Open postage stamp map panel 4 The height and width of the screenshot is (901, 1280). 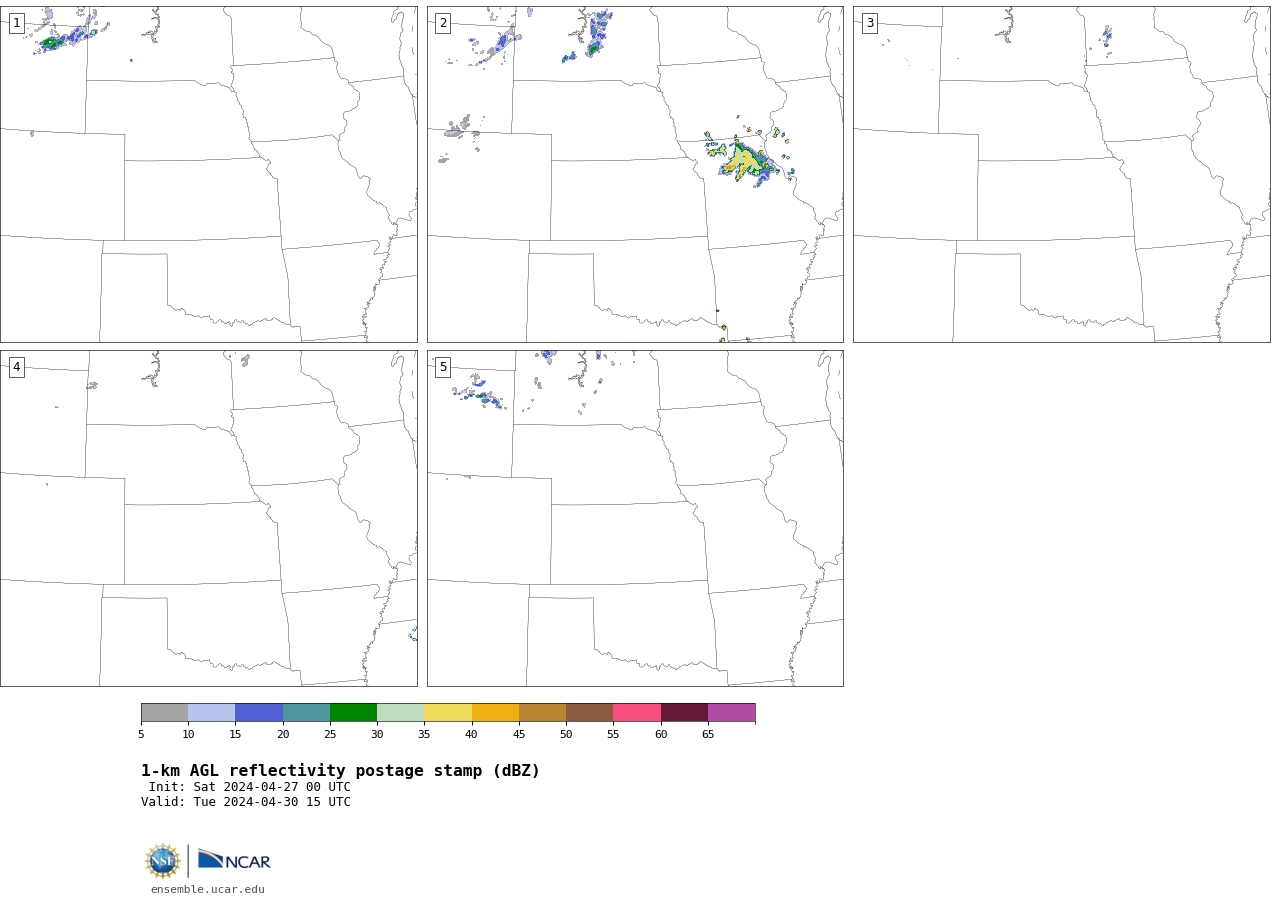(209, 518)
